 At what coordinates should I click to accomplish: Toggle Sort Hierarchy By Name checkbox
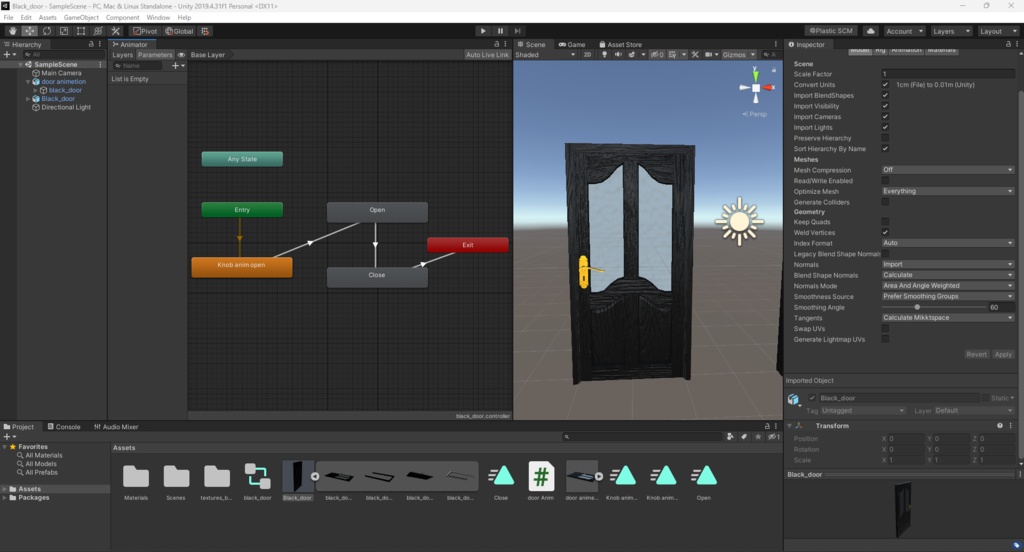coord(885,148)
